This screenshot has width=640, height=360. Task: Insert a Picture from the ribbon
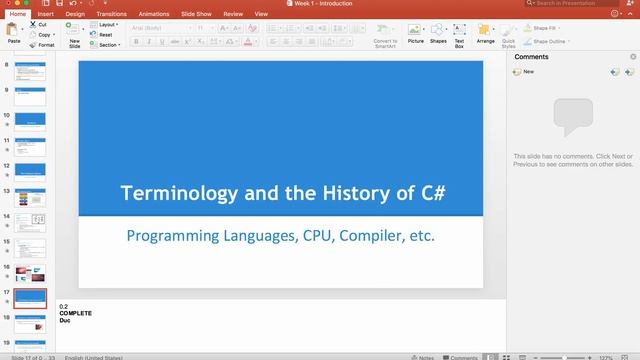[x=415, y=33]
